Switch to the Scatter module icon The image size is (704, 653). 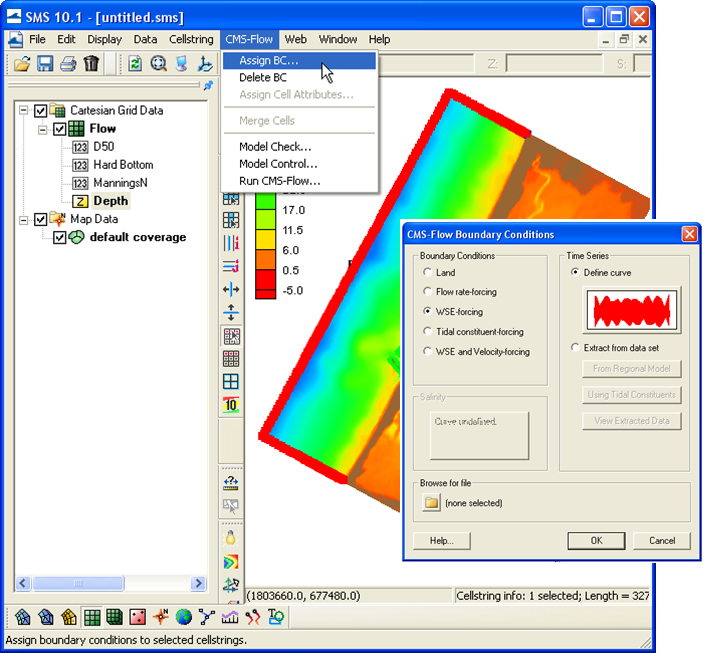(138, 618)
